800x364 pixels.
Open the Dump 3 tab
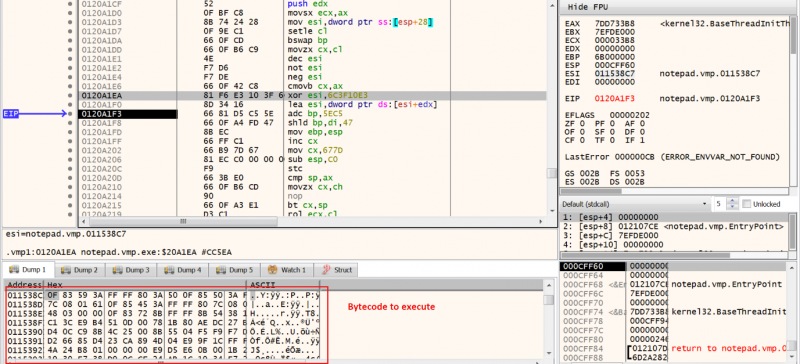[x=132, y=270]
